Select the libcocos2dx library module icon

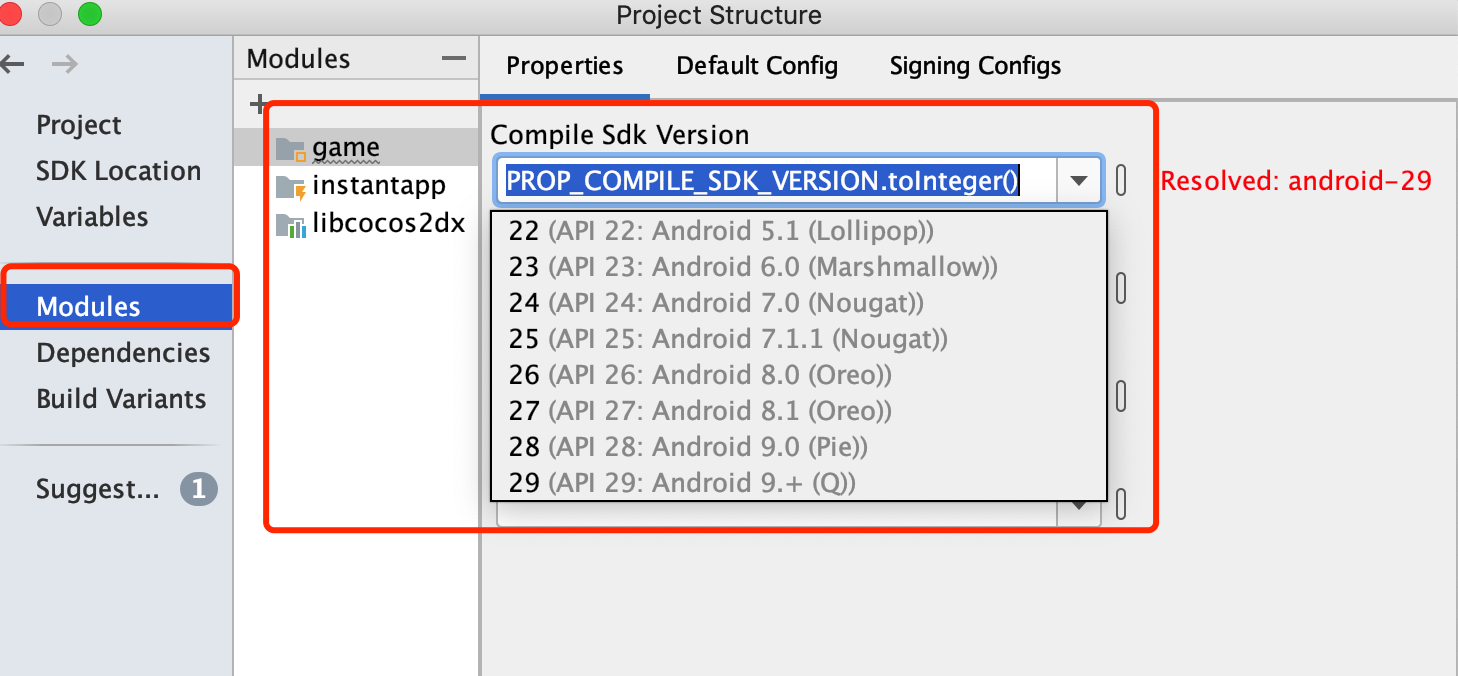(x=290, y=225)
